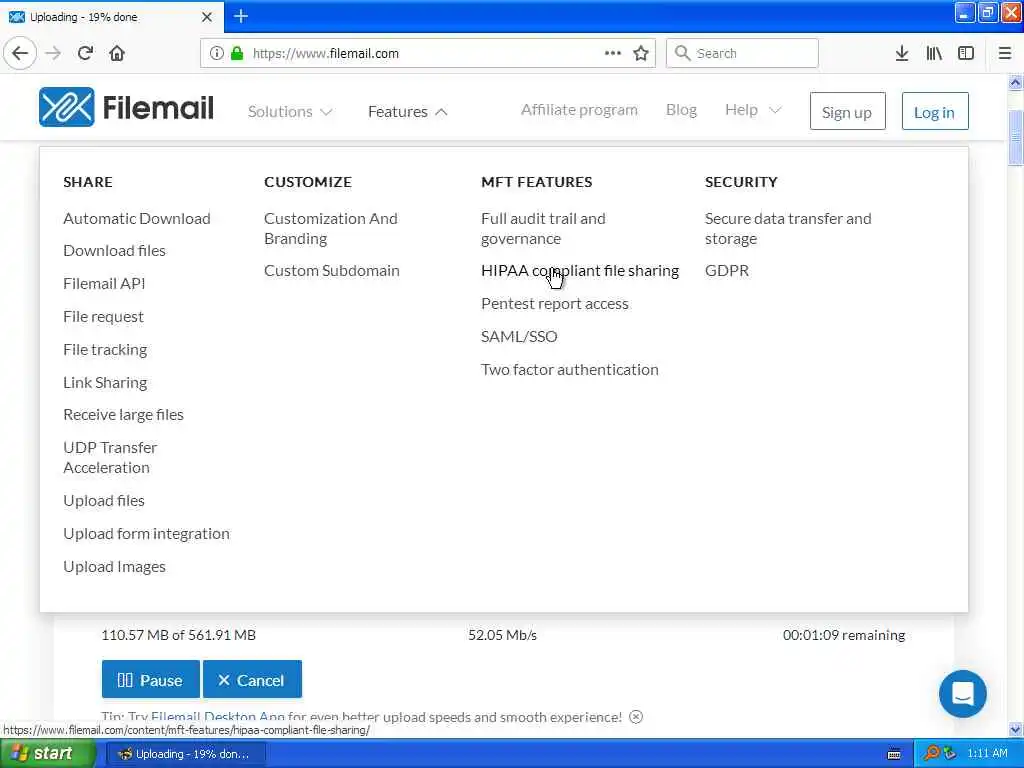Open the Firefox hamburger menu
This screenshot has width=1024, height=768.
pyautogui.click(x=1005, y=54)
